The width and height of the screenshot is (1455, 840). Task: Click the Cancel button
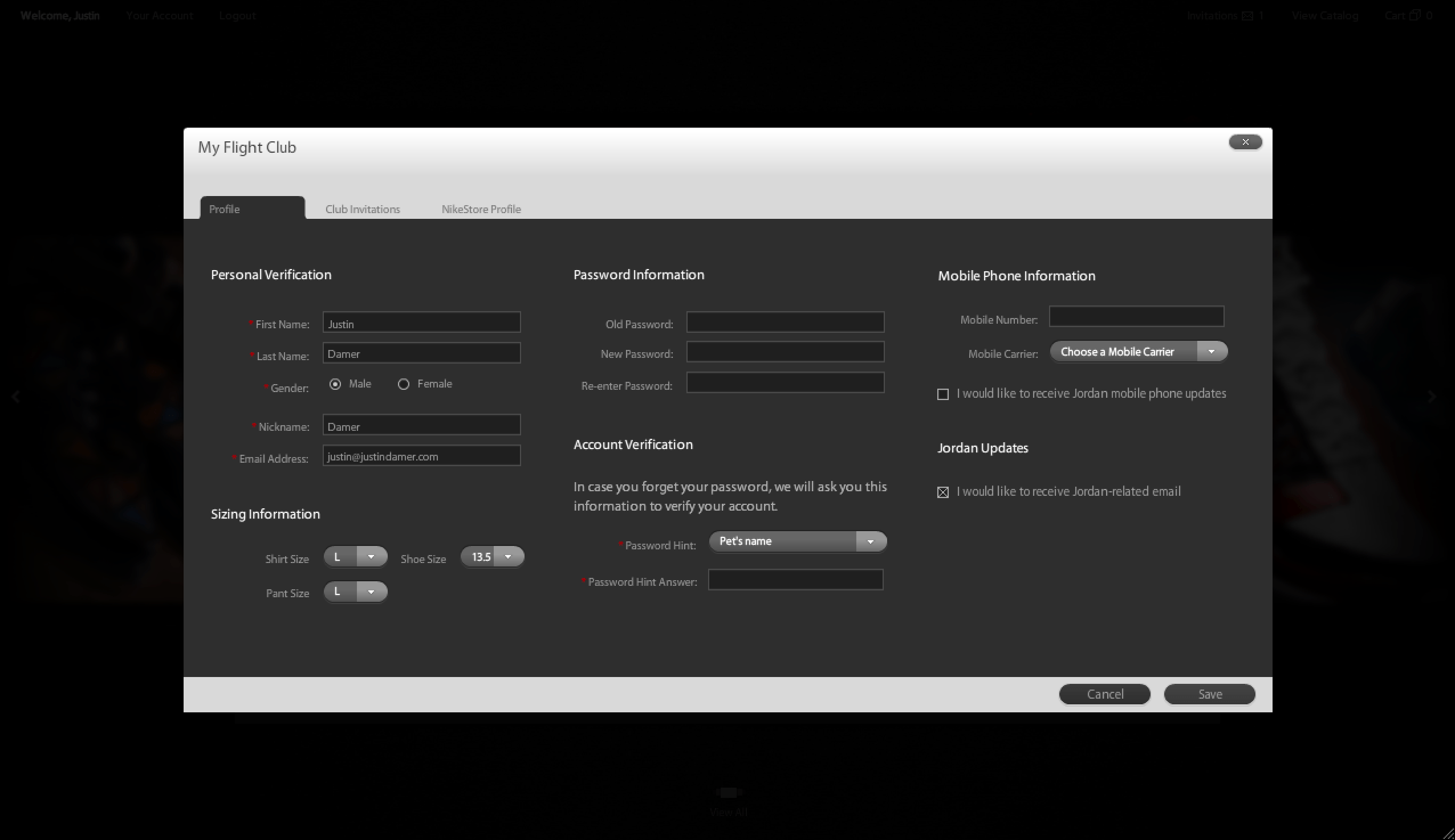coord(1104,694)
